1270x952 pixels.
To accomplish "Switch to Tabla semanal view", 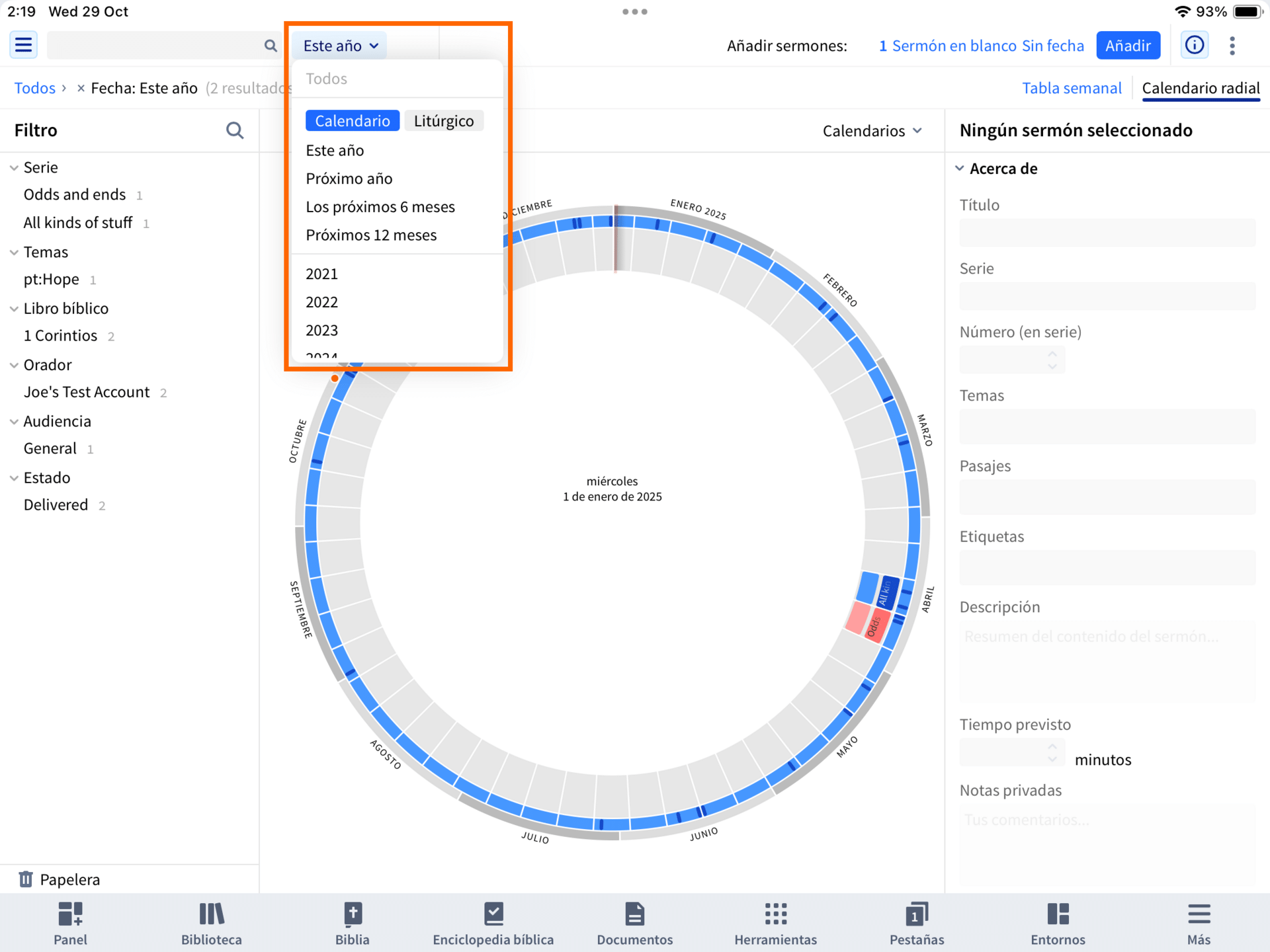I will 1072,88.
